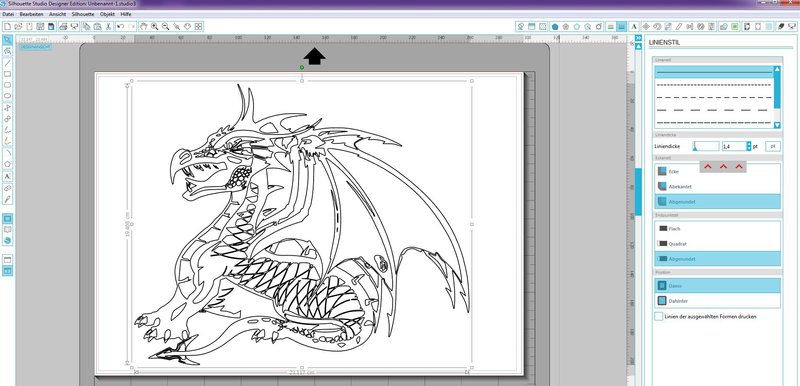
Task: Select the Edit points tool
Action: pyautogui.click(x=8, y=52)
